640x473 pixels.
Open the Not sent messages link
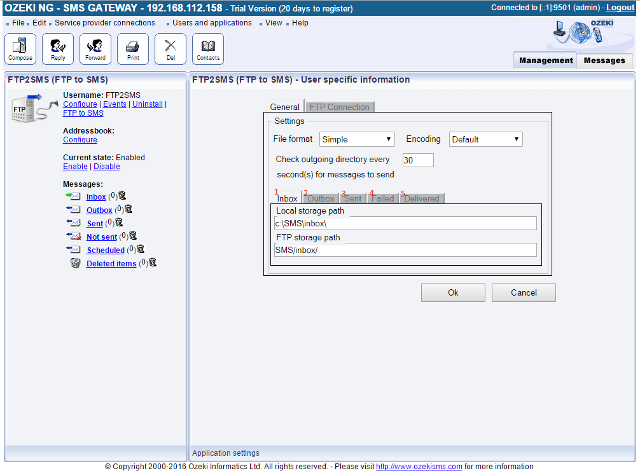coord(102,237)
